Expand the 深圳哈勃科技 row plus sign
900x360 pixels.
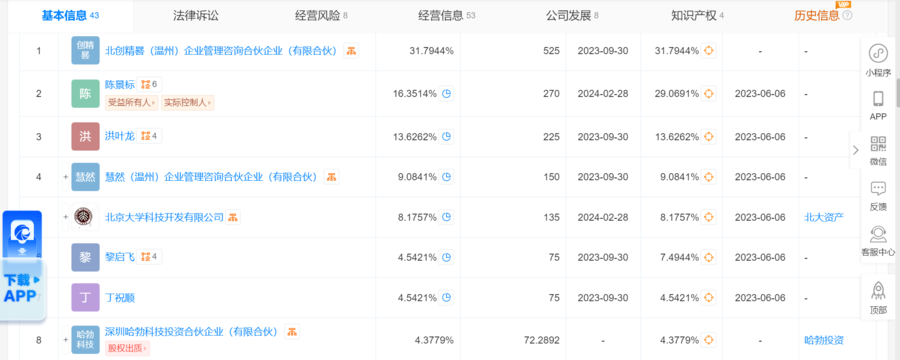pos(65,340)
